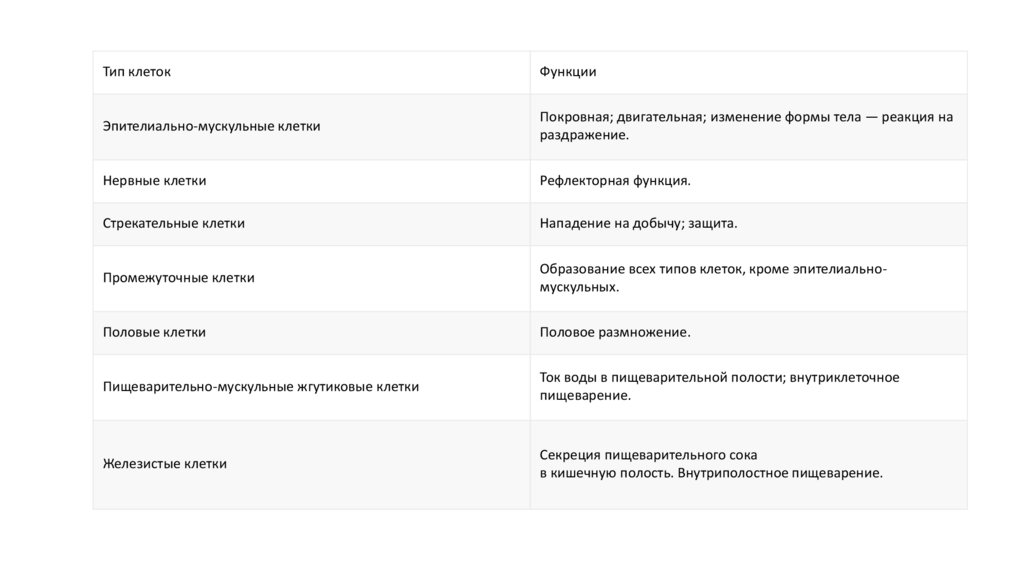Viewport: 1024px width, 574px height.
Task: Click the 'Половое размножение.' cell
Action: (615, 332)
